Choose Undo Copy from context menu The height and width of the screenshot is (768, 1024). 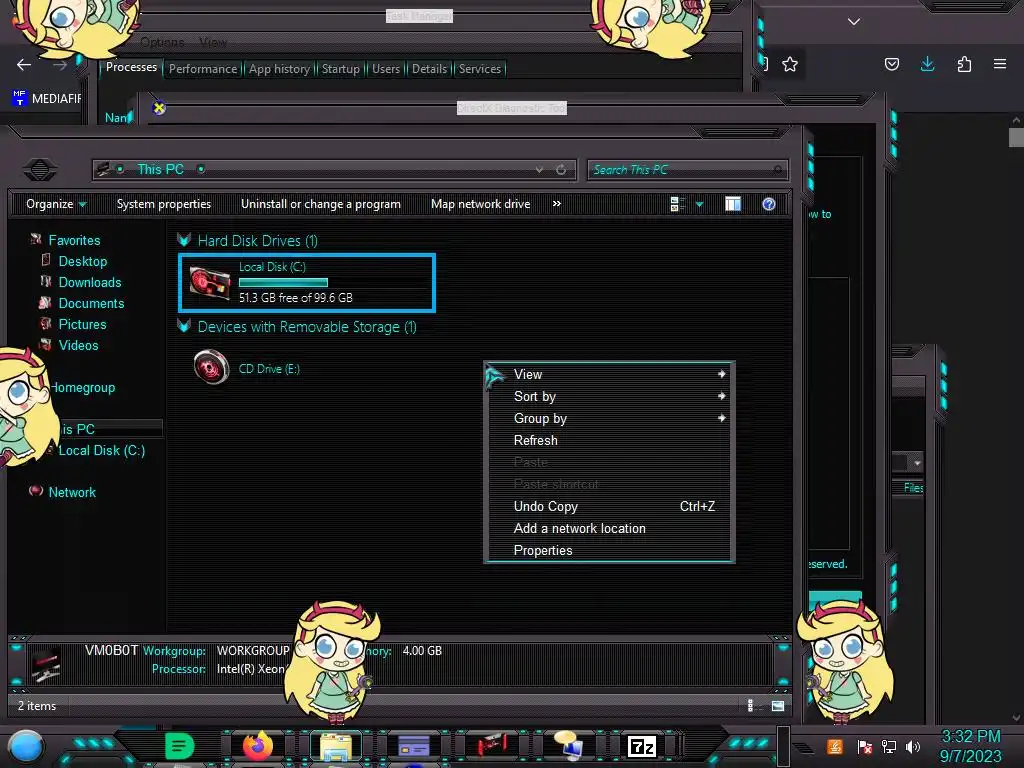[609, 506]
